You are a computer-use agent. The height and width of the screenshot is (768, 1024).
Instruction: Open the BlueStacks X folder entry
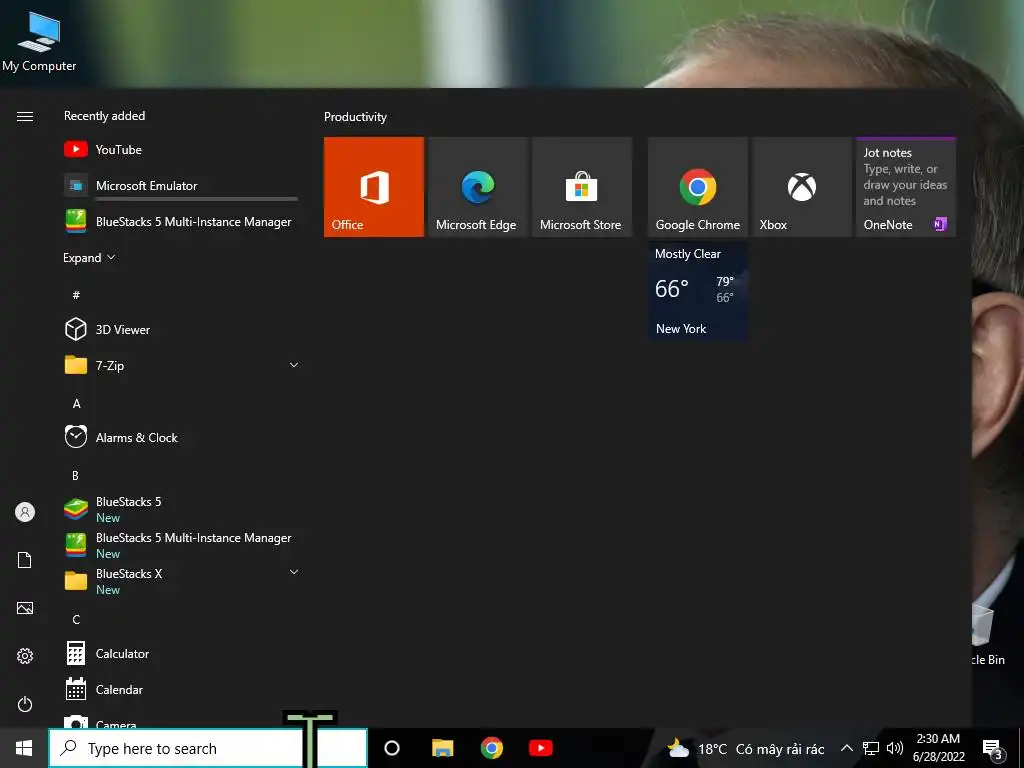click(x=182, y=581)
